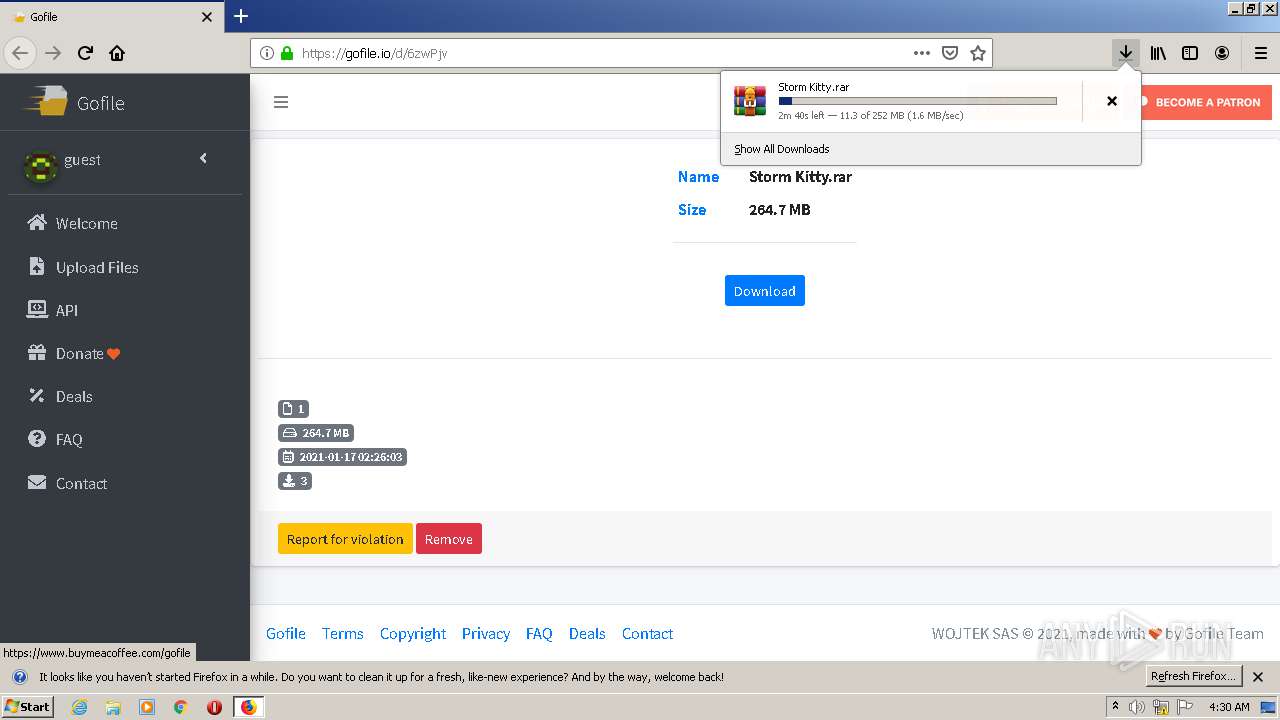Open a new tab with plus button
The image size is (1280, 720).
(x=241, y=16)
